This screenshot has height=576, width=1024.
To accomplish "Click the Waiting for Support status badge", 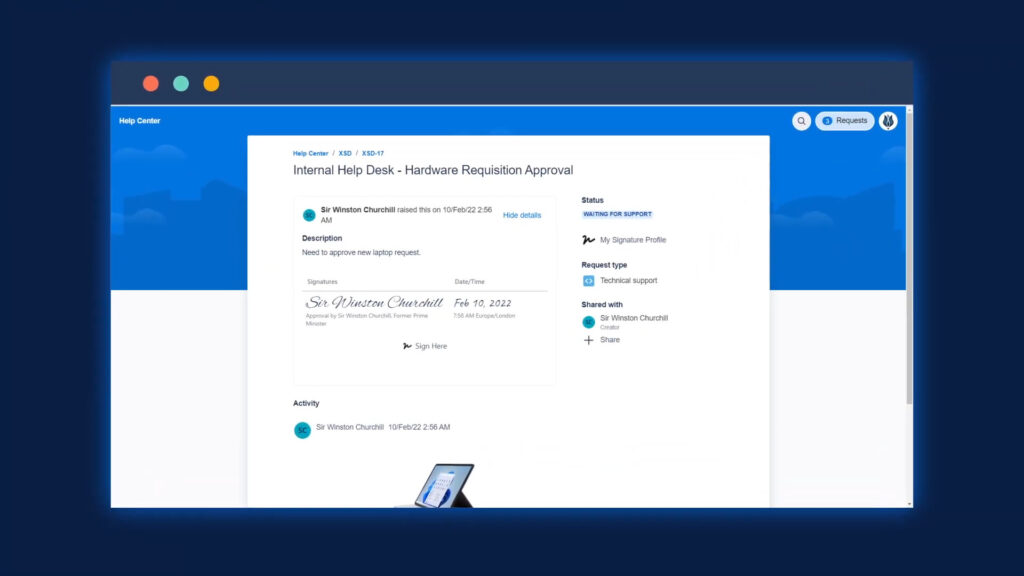I will point(617,214).
